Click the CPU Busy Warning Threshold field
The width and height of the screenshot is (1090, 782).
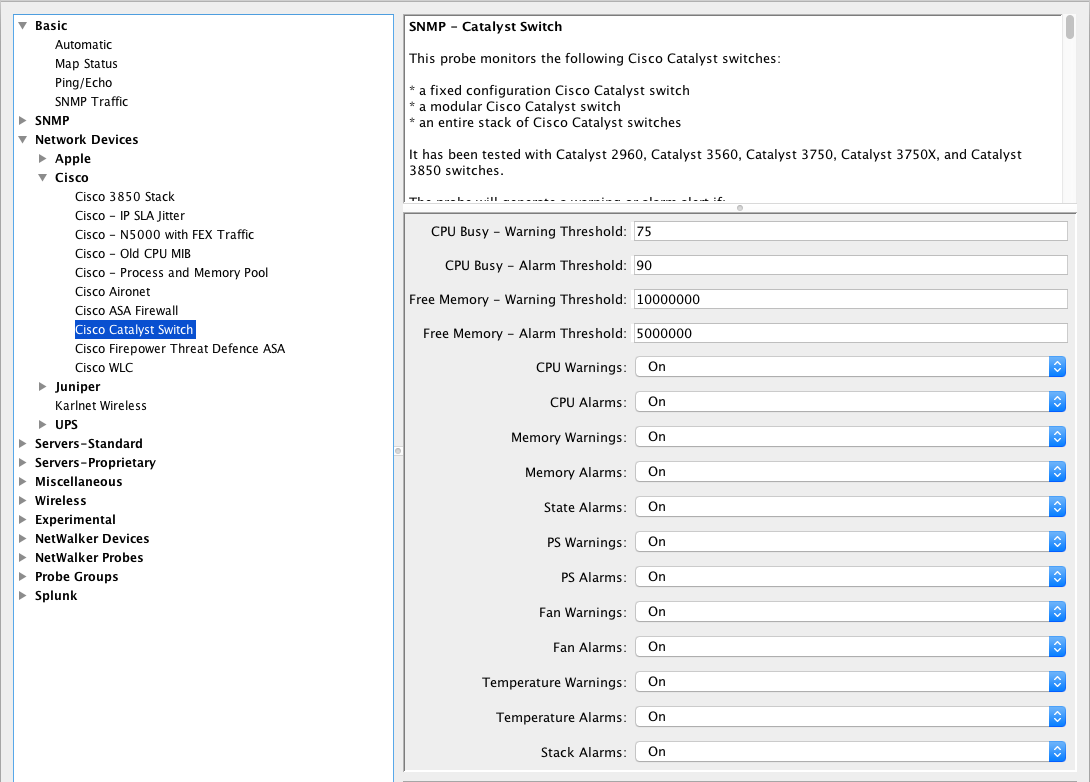click(851, 232)
